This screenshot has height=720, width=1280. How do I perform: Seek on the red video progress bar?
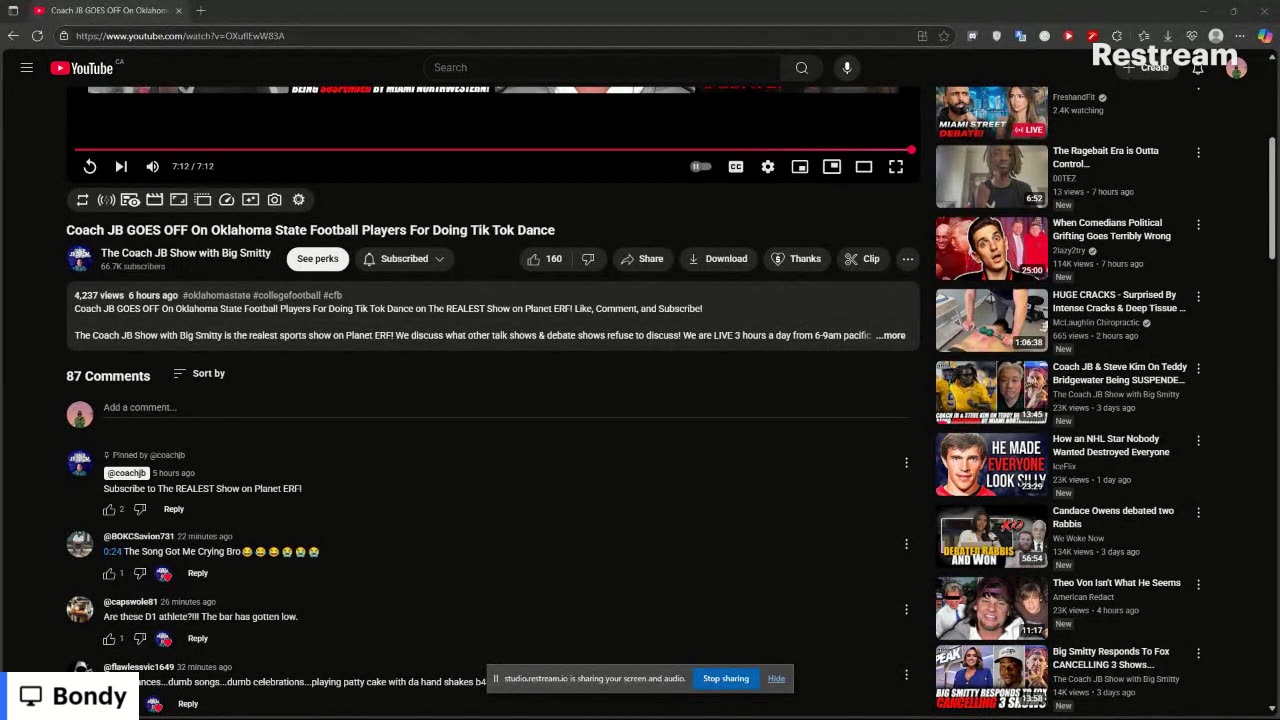click(494, 150)
